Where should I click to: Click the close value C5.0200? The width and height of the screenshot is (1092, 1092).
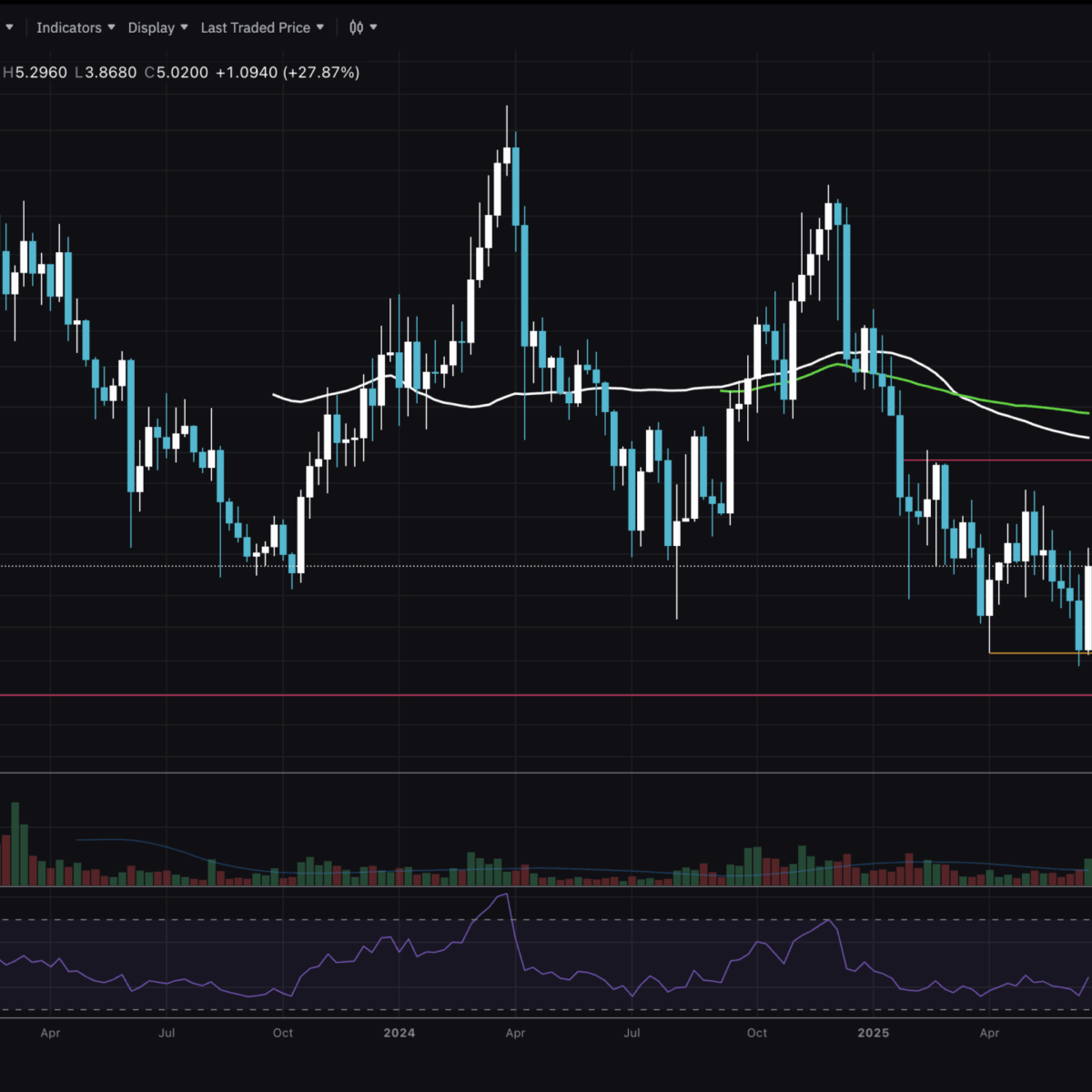pos(177,72)
